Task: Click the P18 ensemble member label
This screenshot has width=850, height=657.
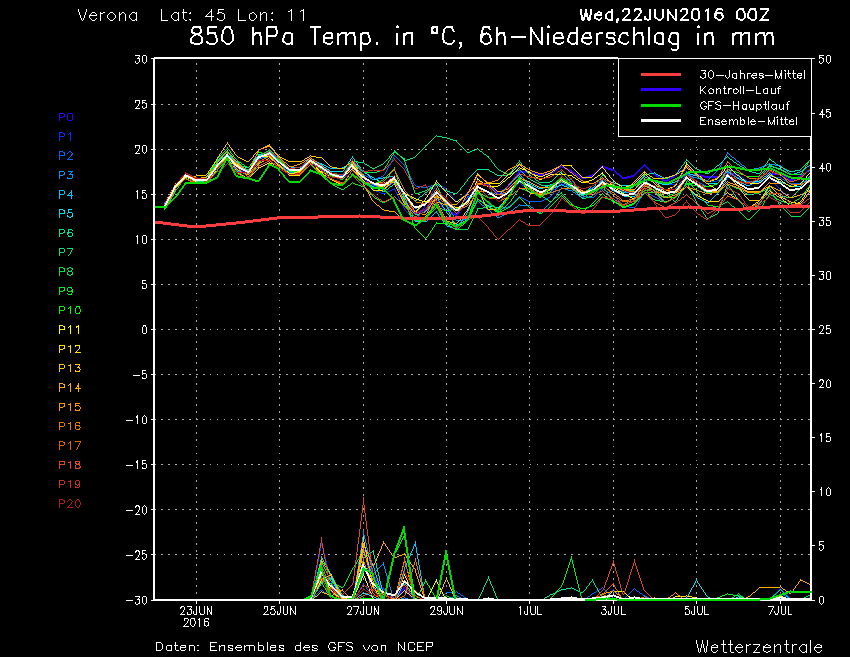Action: click(69, 465)
